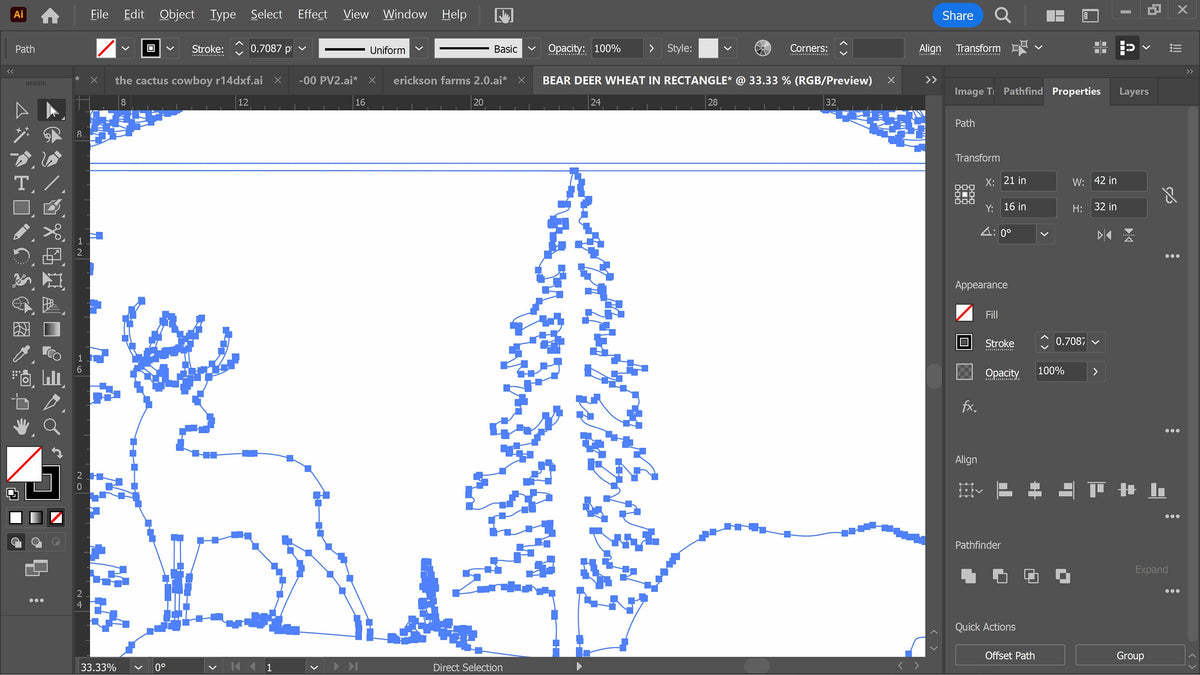Open the rotation angle dropdown in Transform

[x=1045, y=233]
